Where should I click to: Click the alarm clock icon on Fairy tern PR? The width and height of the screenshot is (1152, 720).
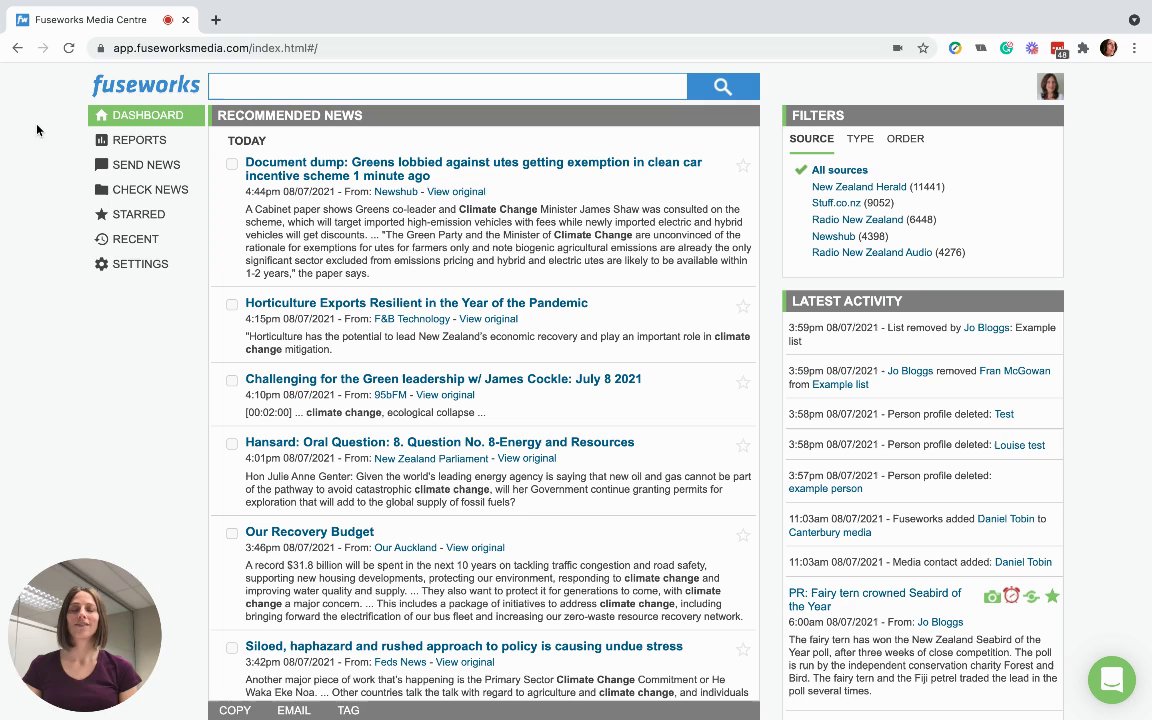coord(1012,595)
